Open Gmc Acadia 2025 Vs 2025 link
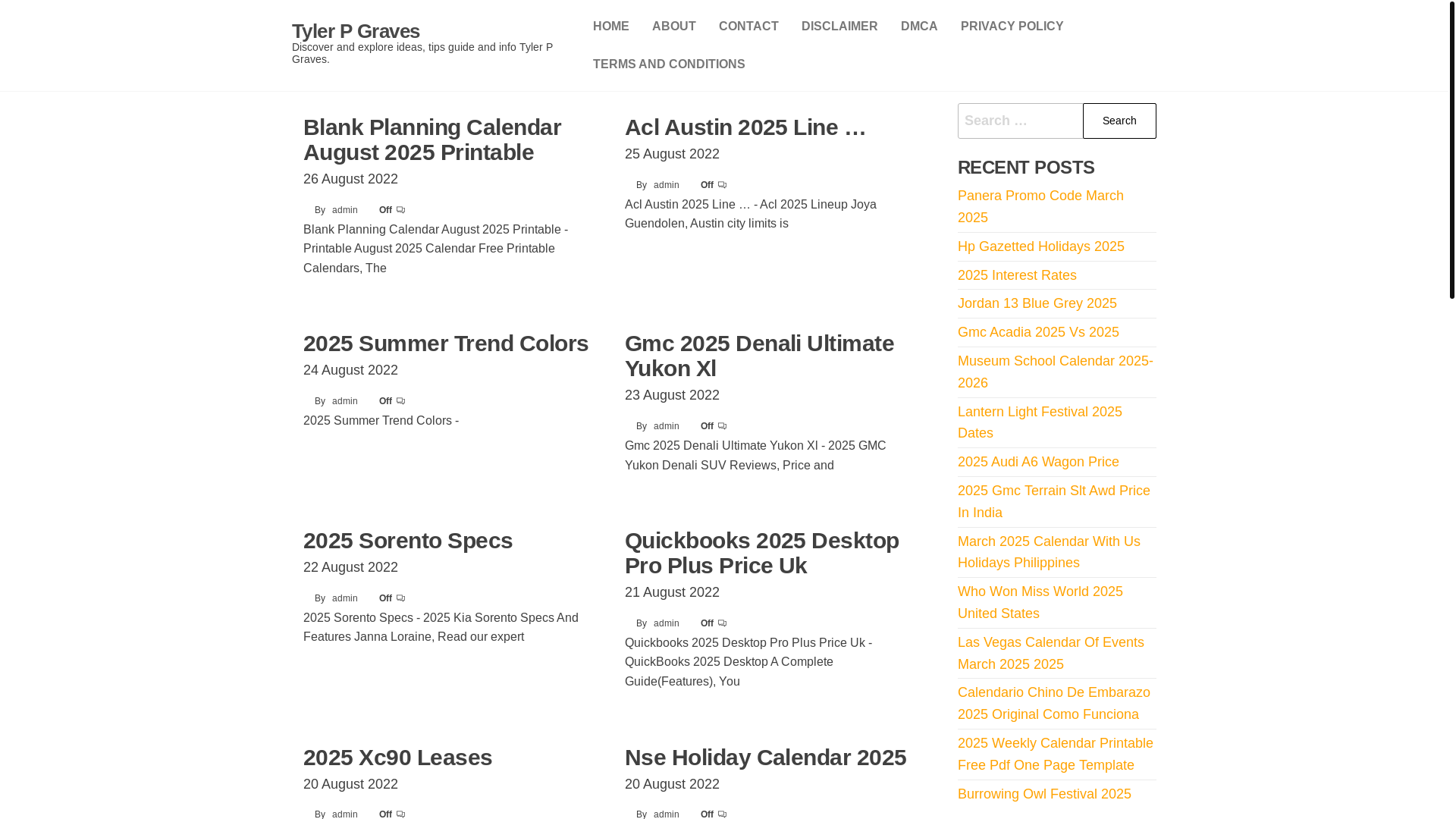 [x=1038, y=332]
